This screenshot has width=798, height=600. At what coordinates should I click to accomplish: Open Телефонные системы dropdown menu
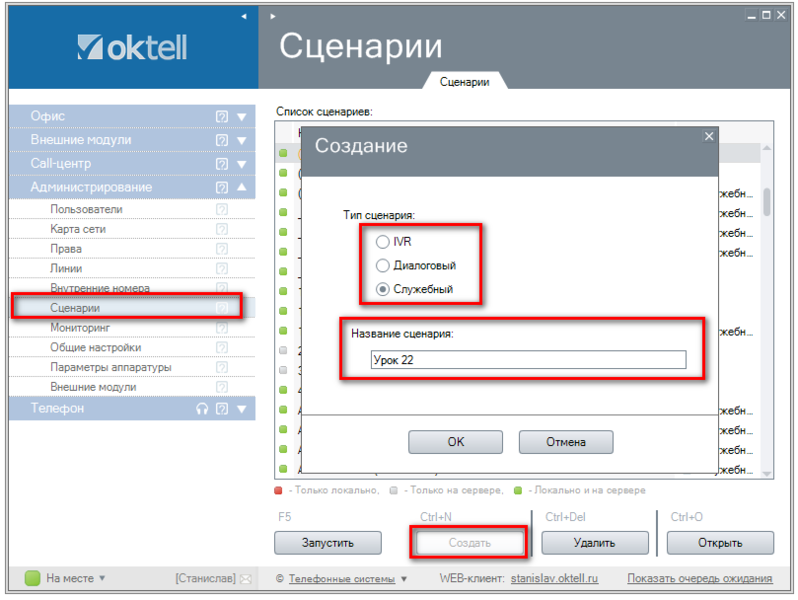[404, 579]
